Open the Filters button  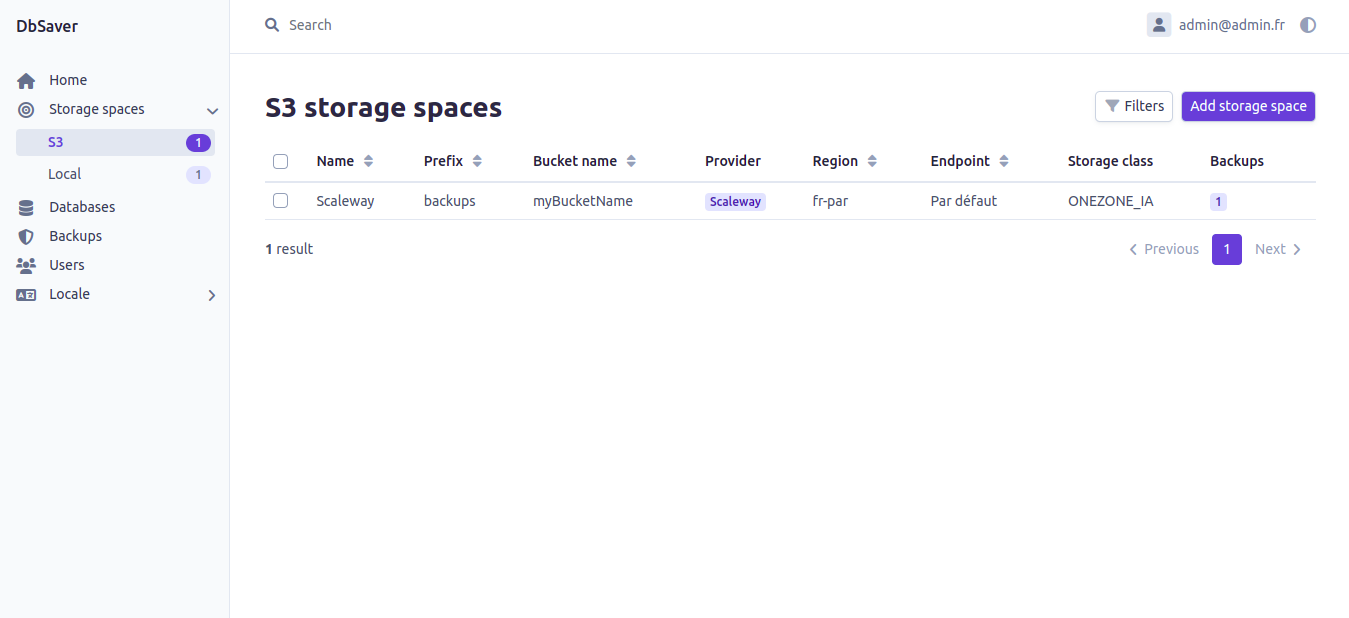tap(1134, 106)
